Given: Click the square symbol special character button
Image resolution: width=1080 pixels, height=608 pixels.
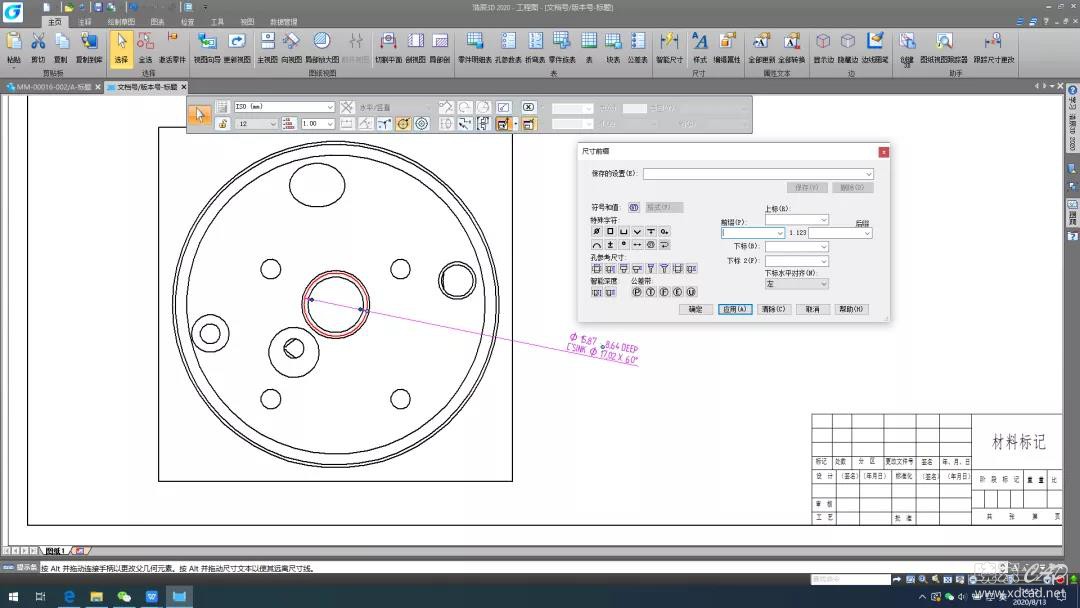Looking at the screenshot, I should (x=610, y=231).
